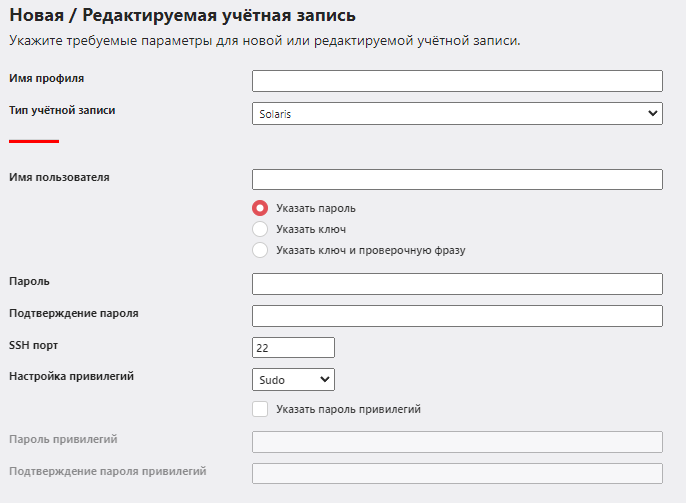Viewport: 686px width, 503px height.
Task: Click the 'Имя профиля' label text
Action: (x=46, y=78)
